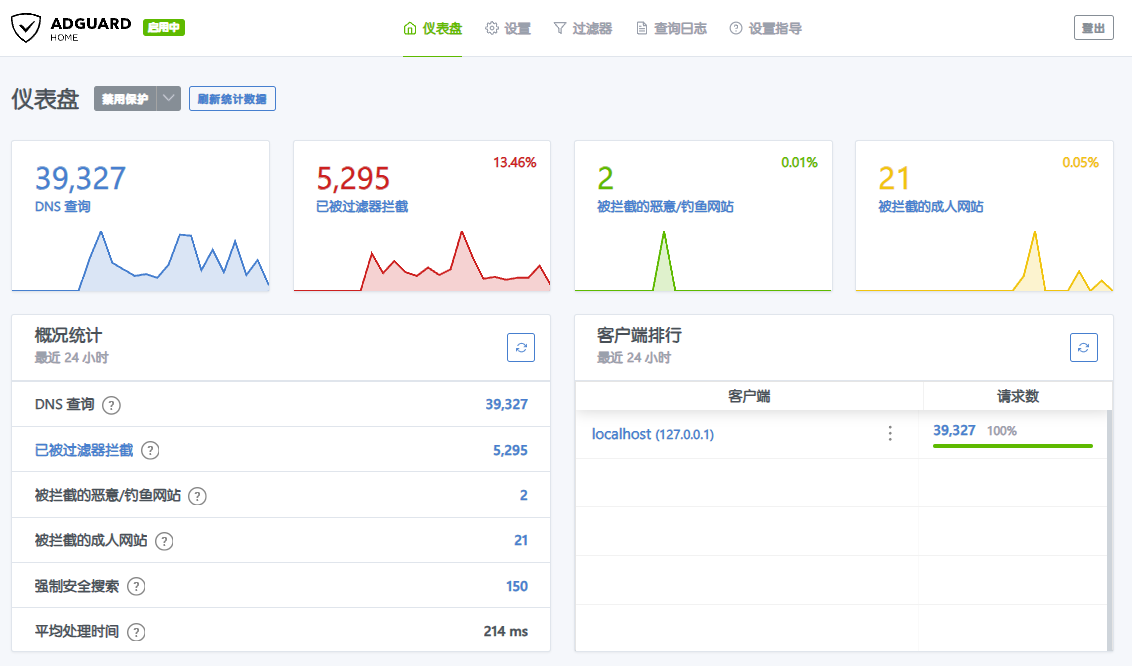The width and height of the screenshot is (1132, 666).
Task: Open the 已被过滤器拦截 link in 概况统计
Action: (x=84, y=450)
